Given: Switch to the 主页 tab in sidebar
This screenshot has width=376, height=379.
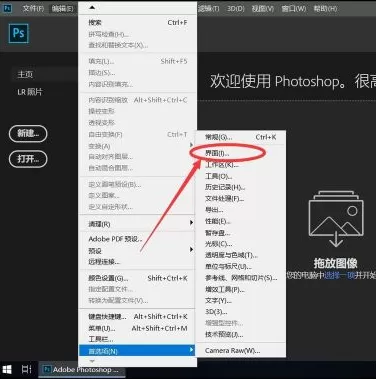Looking at the screenshot, I should (x=25, y=74).
